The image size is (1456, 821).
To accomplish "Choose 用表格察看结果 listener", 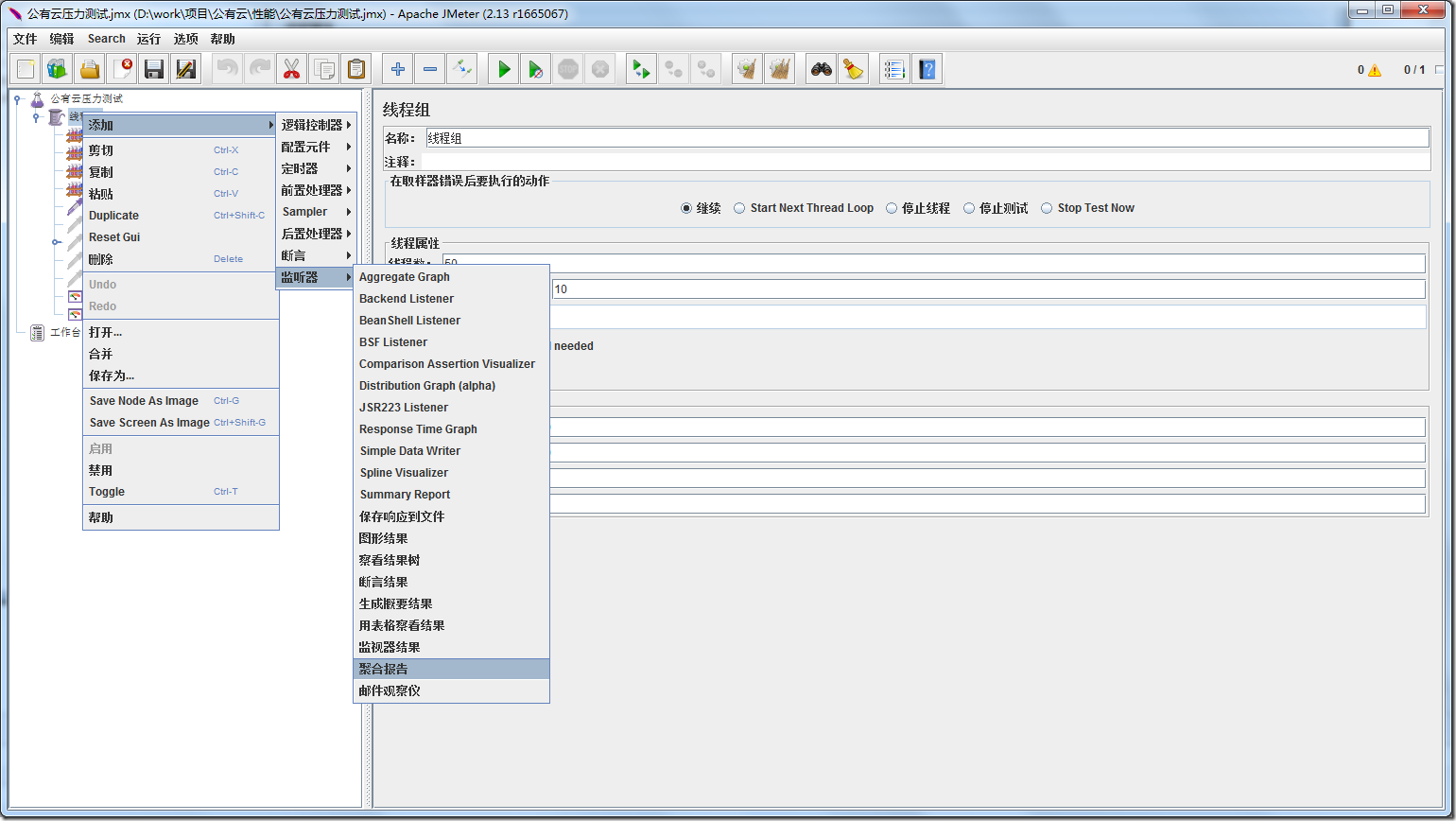I will [x=451, y=625].
